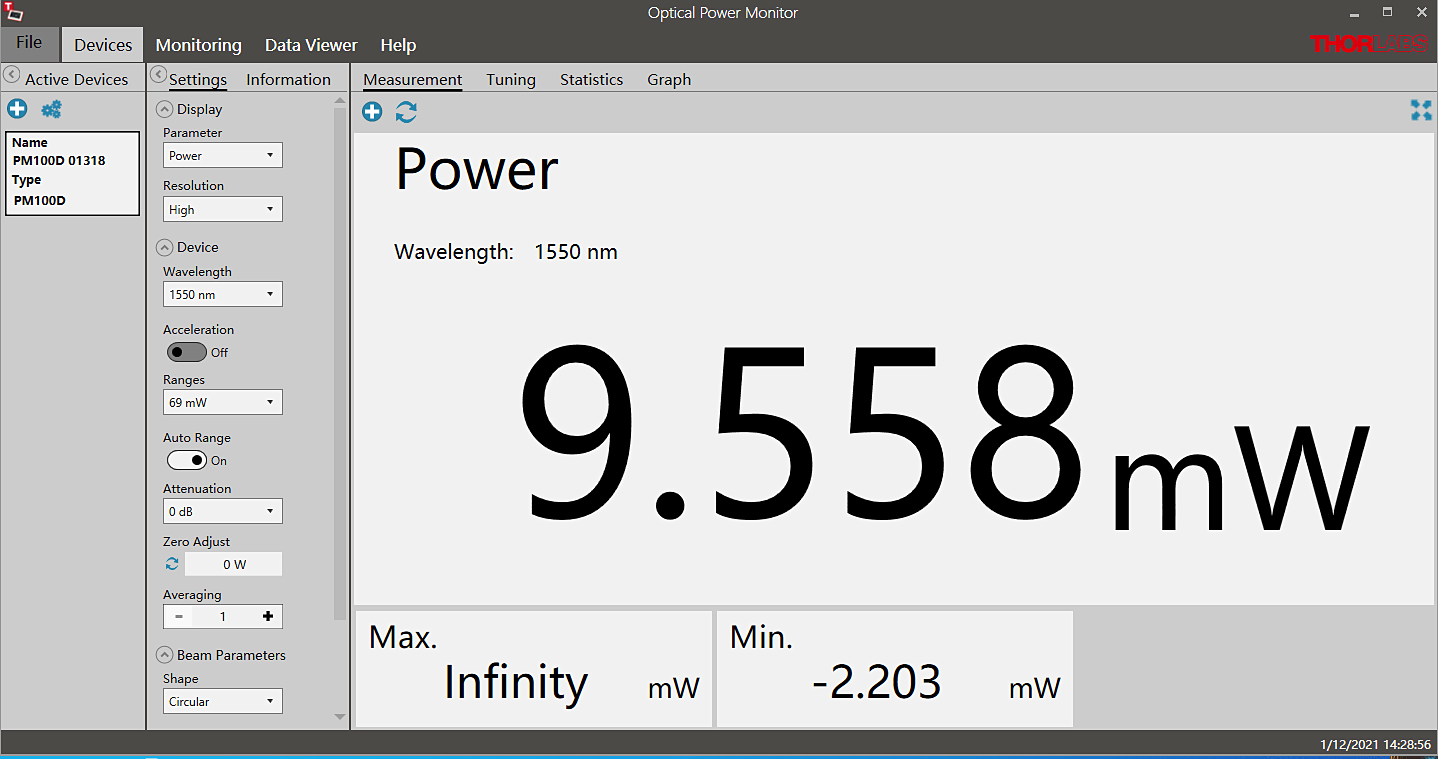Turn off the Auto Range switch

(x=187, y=460)
